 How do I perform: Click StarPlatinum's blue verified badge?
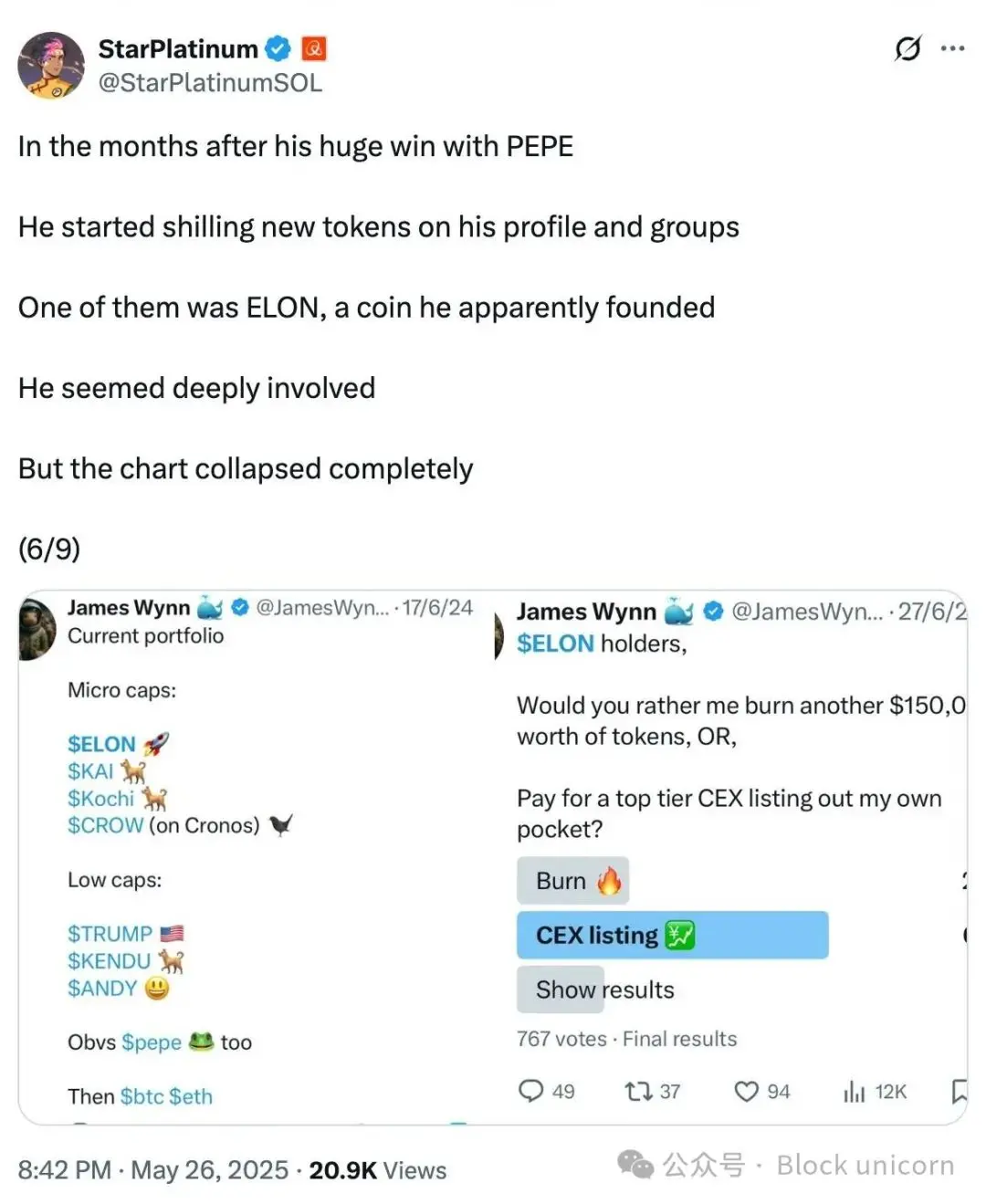click(277, 49)
